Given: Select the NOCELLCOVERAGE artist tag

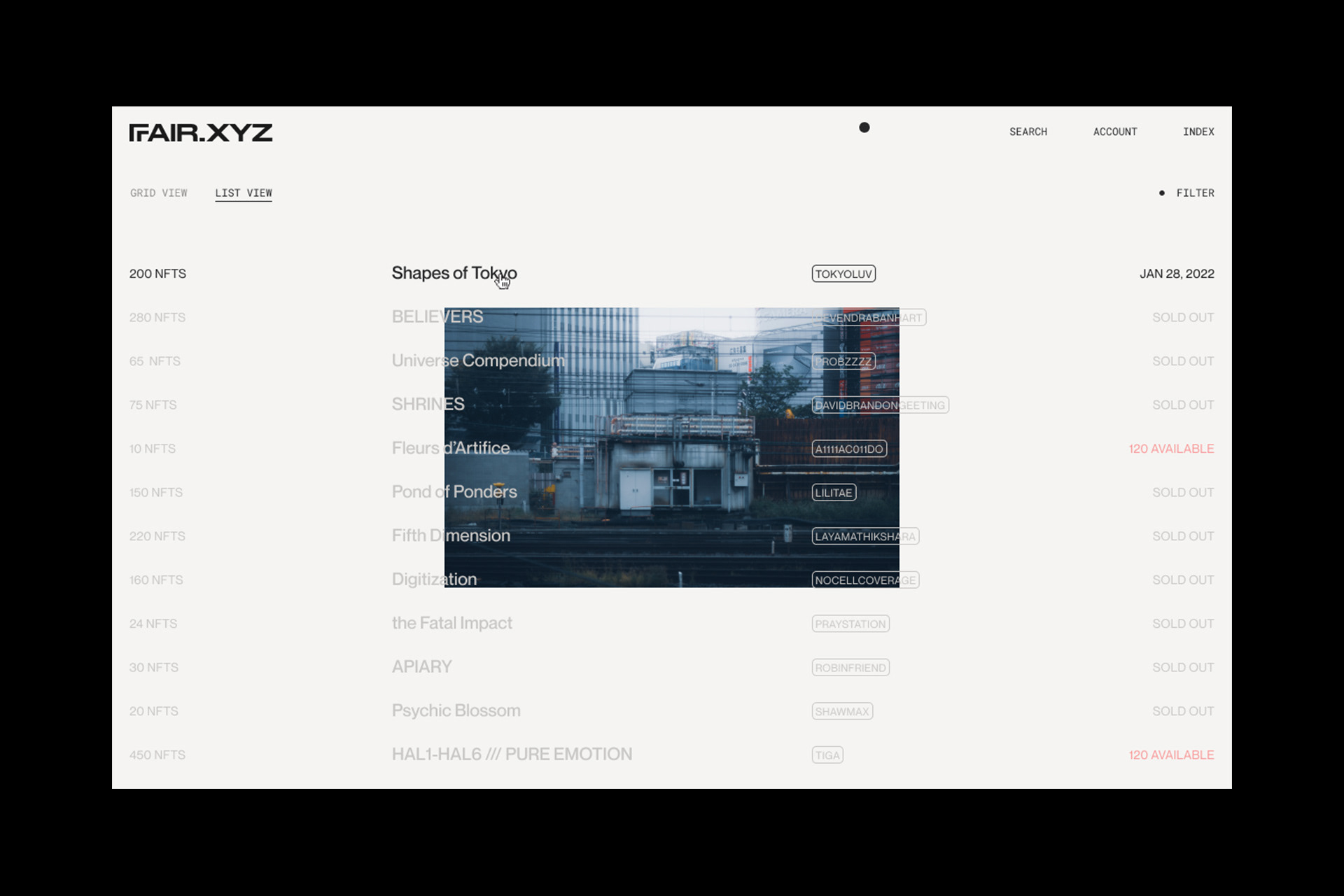Looking at the screenshot, I should pos(865,580).
